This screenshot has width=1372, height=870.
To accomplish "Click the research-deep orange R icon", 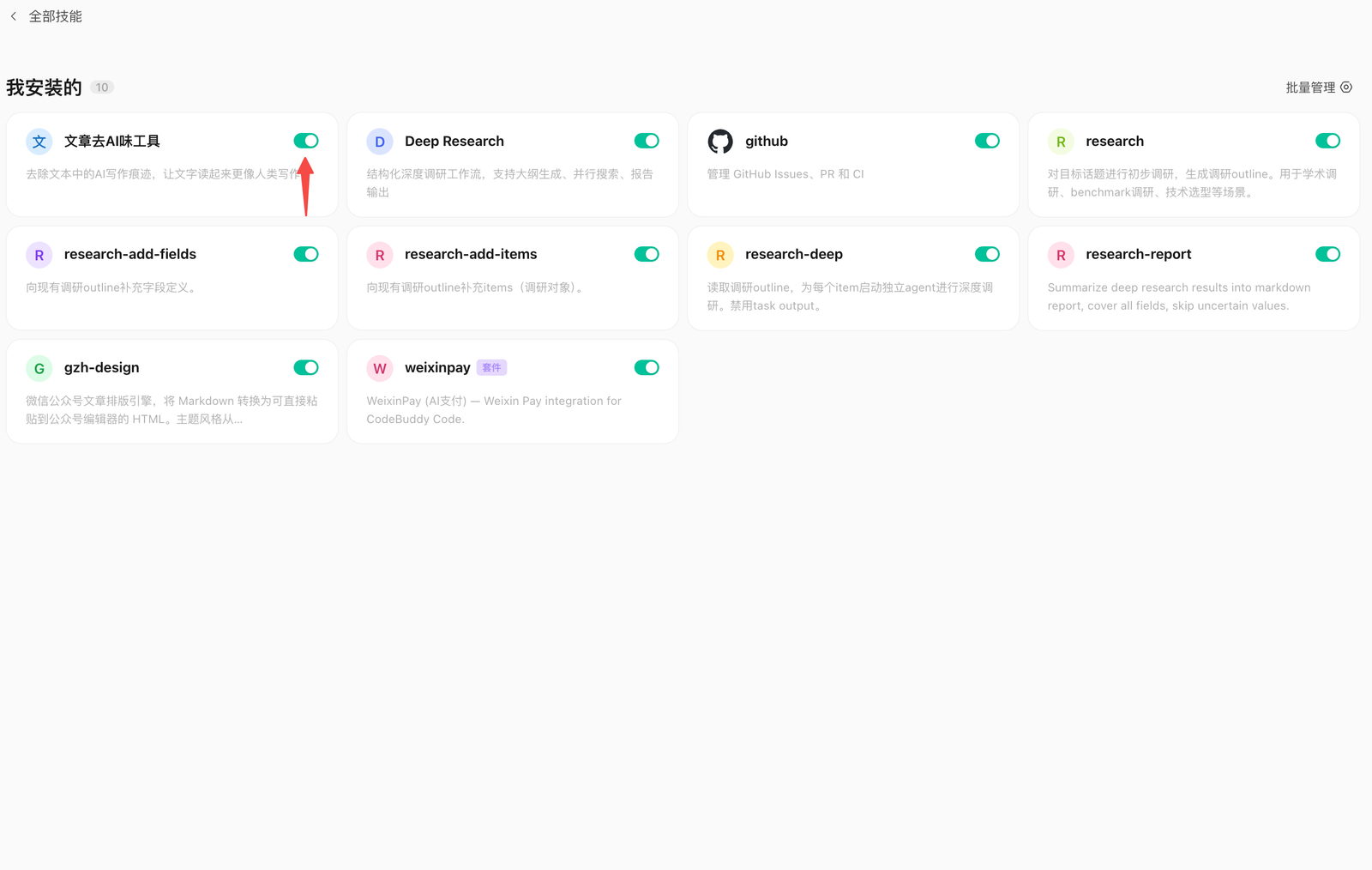I will click(x=720, y=255).
